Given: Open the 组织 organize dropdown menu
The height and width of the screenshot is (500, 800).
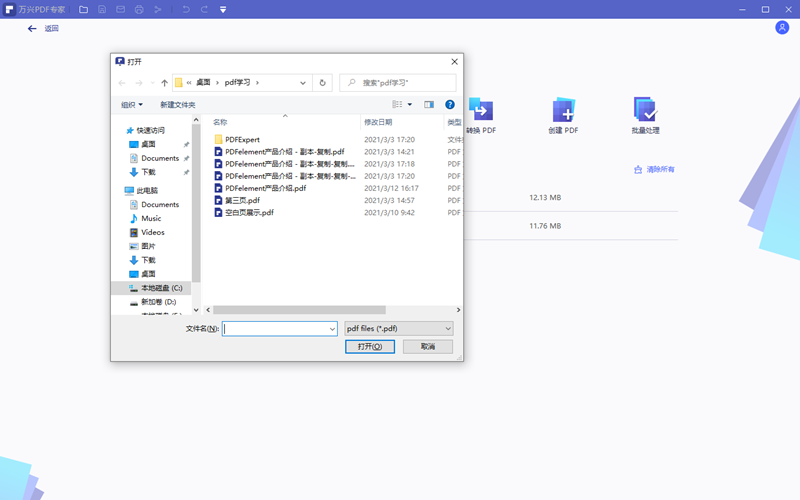Looking at the screenshot, I should pyautogui.click(x=132, y=105).
